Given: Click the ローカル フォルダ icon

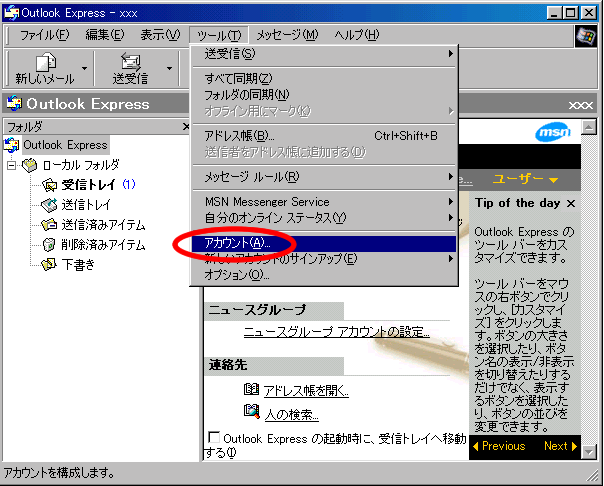Looking at the screenshot, I should 30,165.
